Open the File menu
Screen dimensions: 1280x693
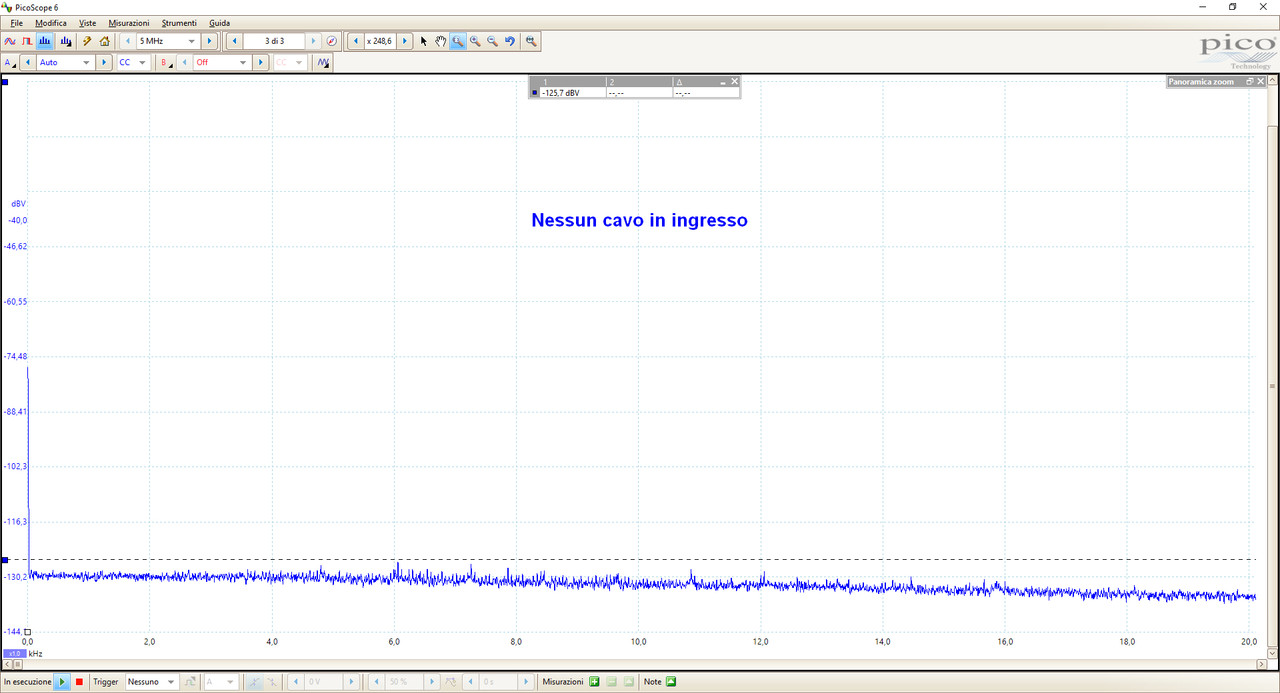click(17, 23)
